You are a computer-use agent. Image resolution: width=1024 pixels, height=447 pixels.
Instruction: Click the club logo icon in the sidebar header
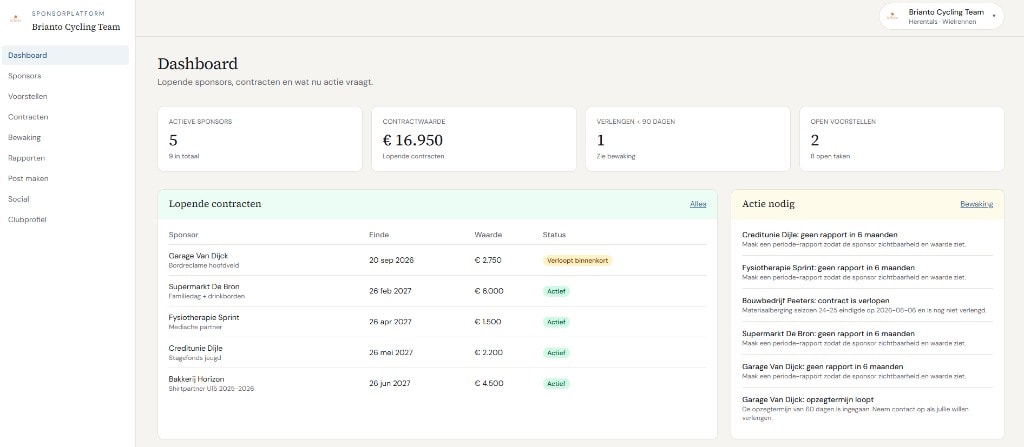pyautogui.click(x=16, y=20)
